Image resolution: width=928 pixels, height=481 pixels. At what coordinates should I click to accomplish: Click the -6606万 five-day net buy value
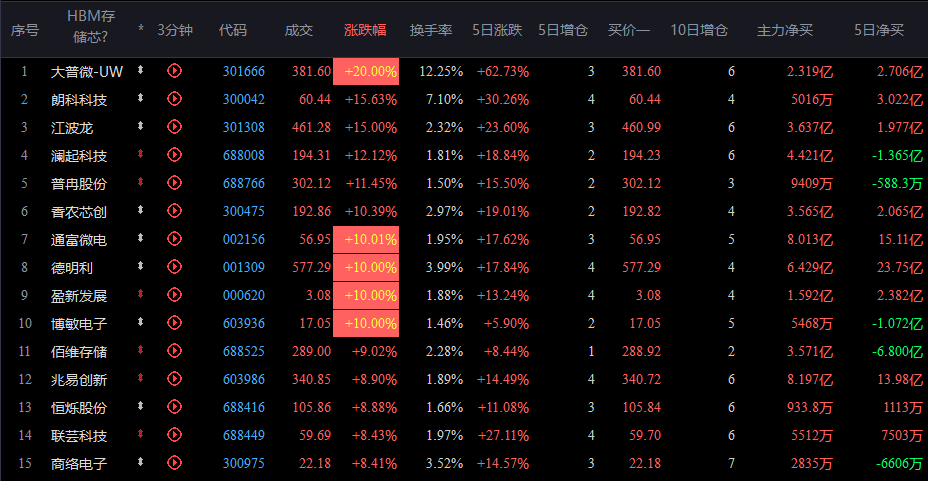point(899,463)
